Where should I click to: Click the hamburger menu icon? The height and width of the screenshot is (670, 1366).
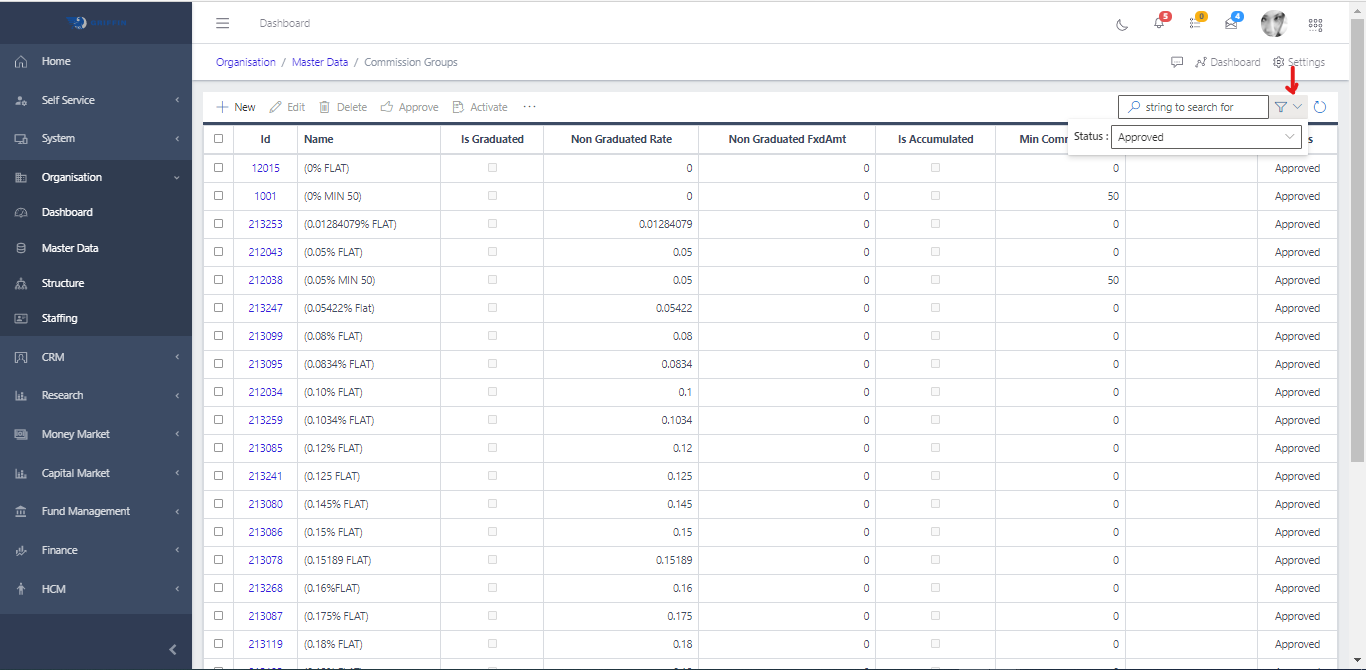tap(222, 23)
